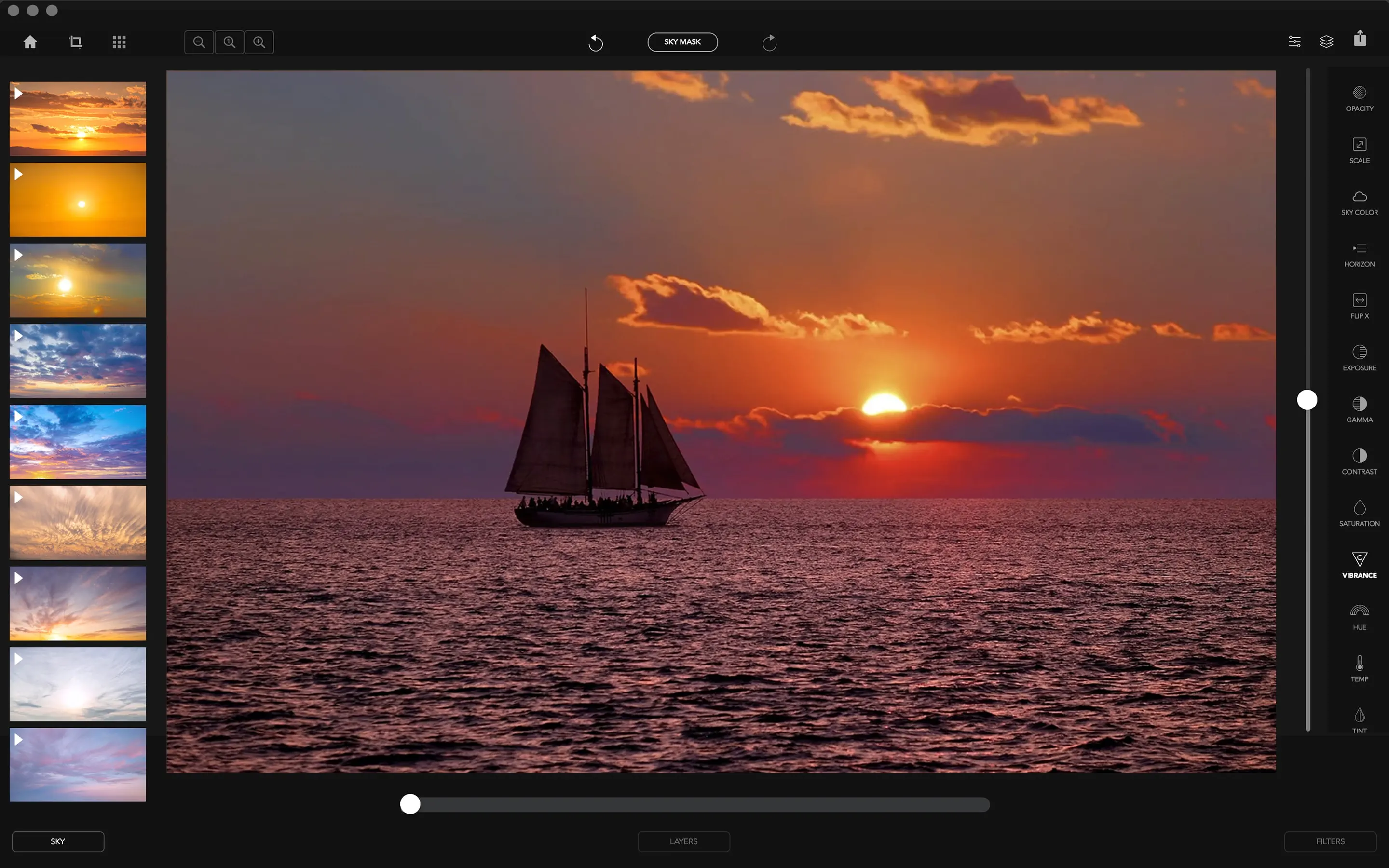This screenshot has width=1389, height=868.
Task: Open the layers stack icon
Action: click(1326, 41)
